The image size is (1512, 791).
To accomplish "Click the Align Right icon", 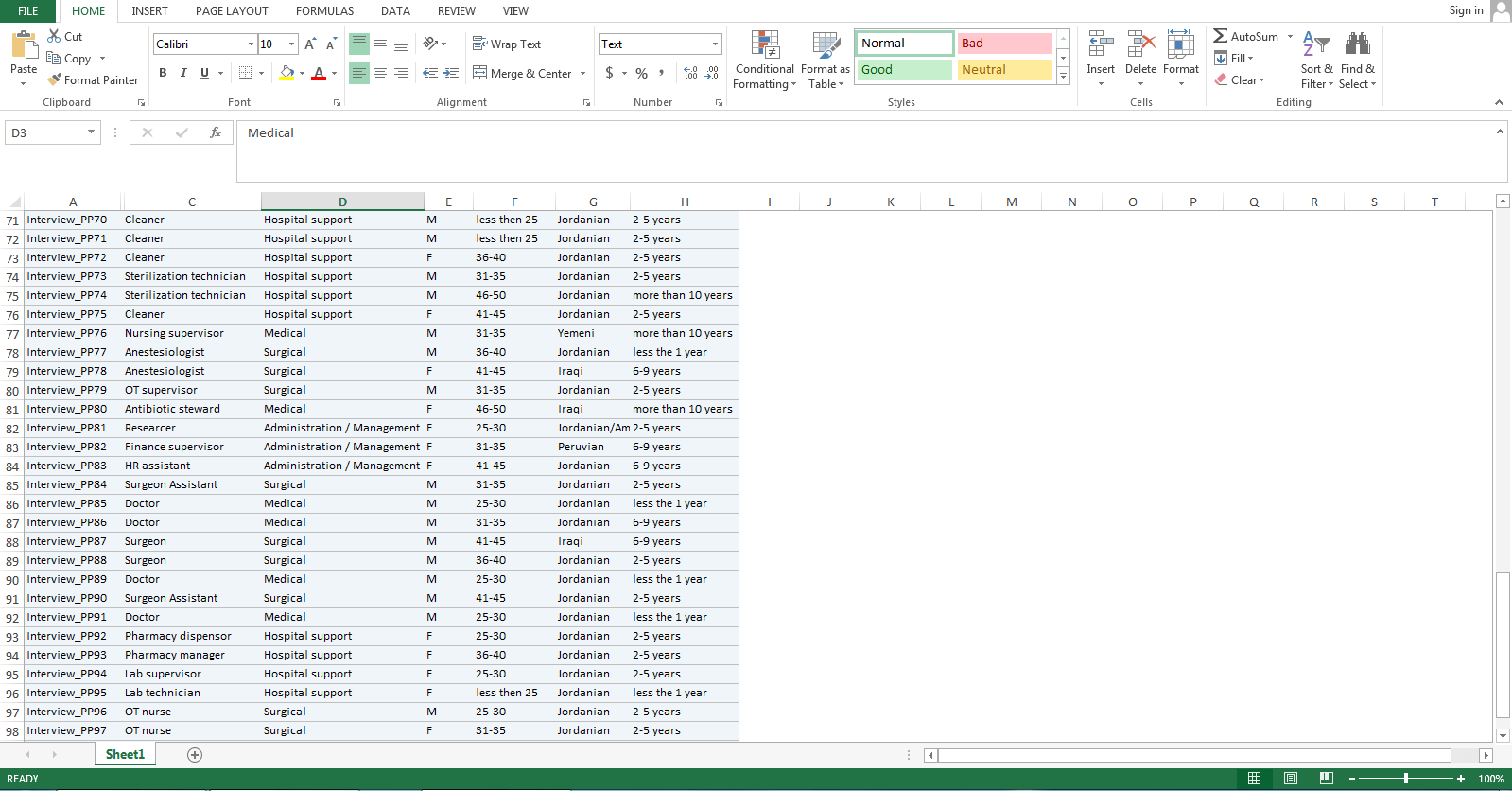I will click(401, 73).
